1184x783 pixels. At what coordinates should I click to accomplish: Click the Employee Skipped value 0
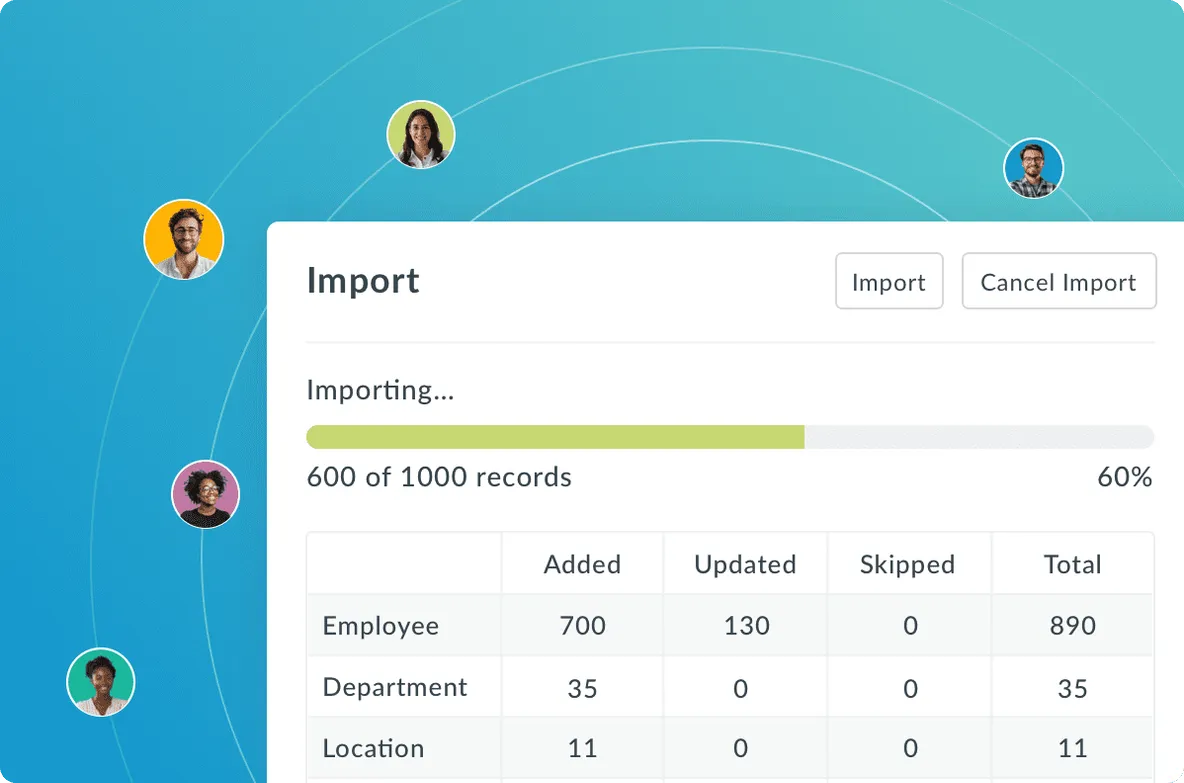[911, 625]
